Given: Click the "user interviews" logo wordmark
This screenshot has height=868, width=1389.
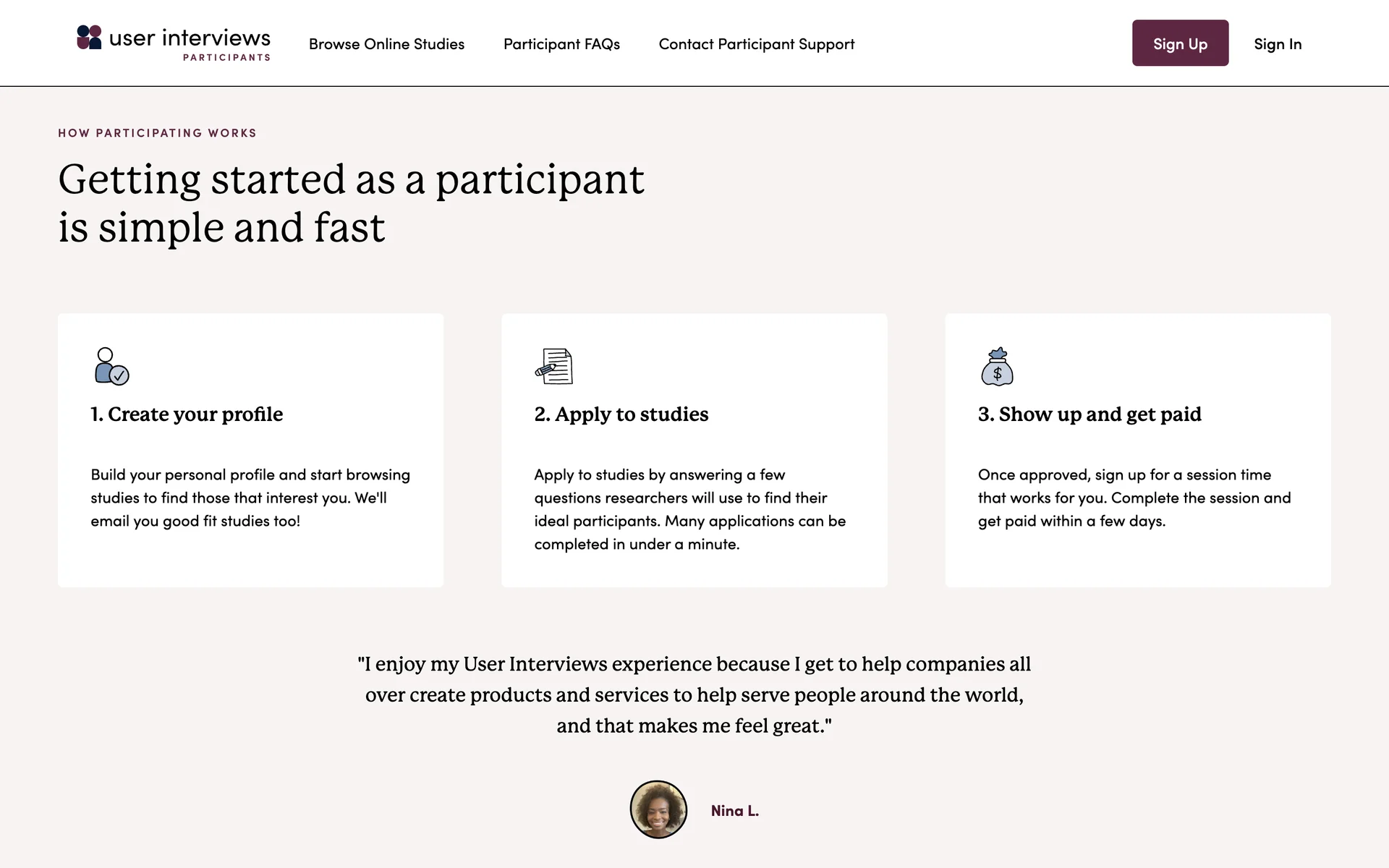Looking at the screenshot, I should click(x=190, y=38).
